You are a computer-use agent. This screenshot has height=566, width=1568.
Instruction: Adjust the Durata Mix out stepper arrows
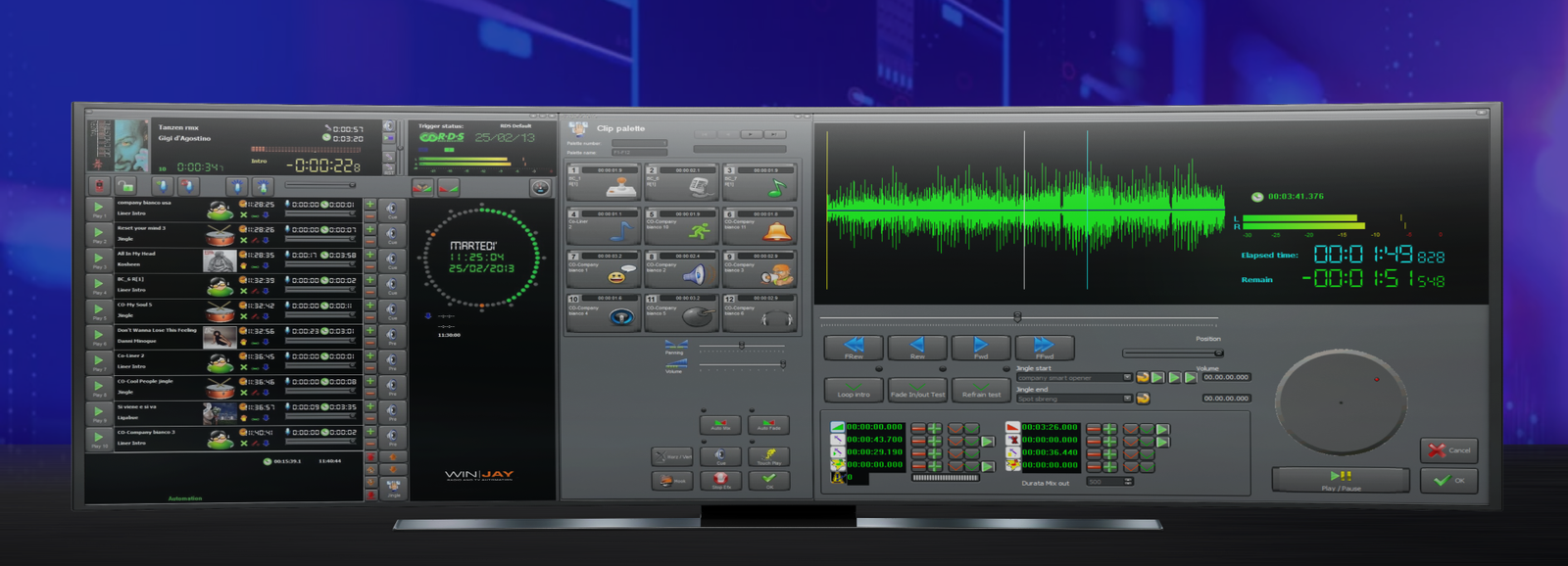[x=1128, y=482]
